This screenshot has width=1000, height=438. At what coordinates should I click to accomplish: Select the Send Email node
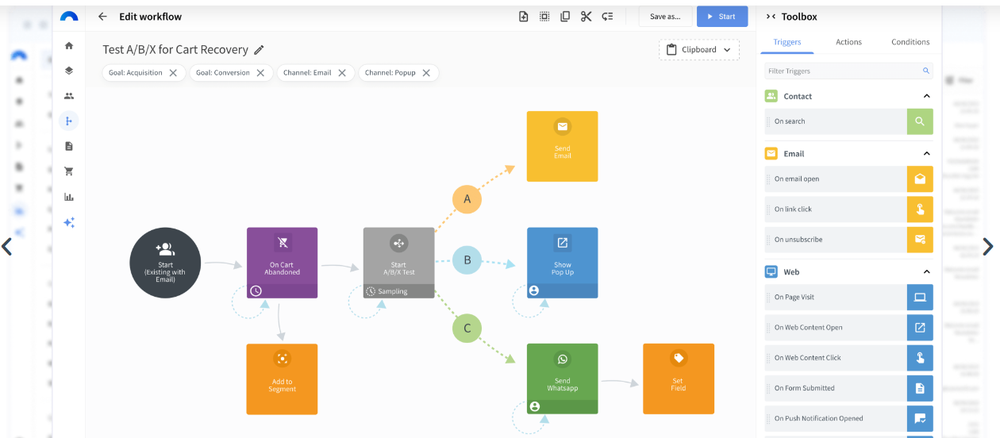(562, 147)
